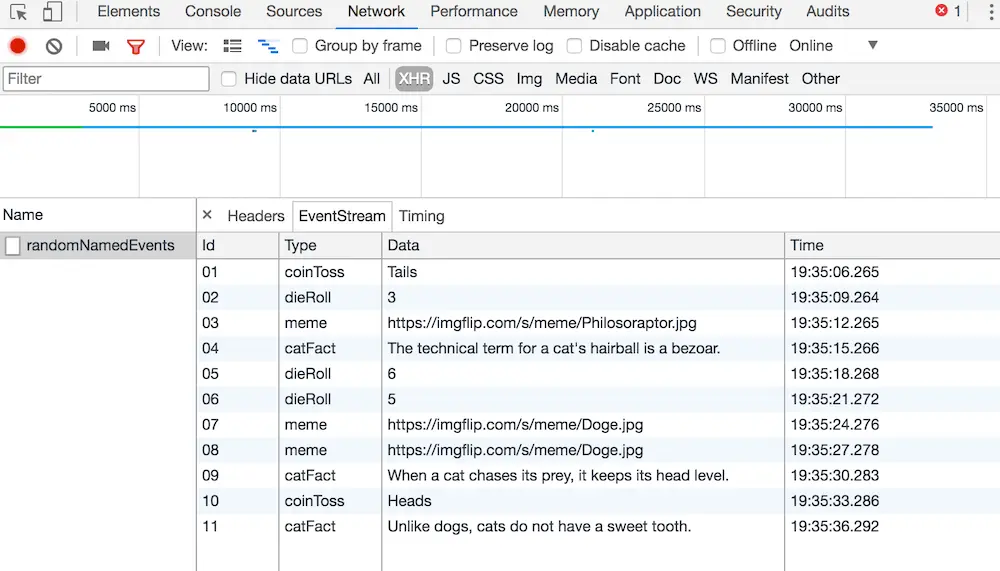Viewport: 1000px width, 571px height.
Task: Select event 07 Doge.jpg meme row
Action: 598,425
